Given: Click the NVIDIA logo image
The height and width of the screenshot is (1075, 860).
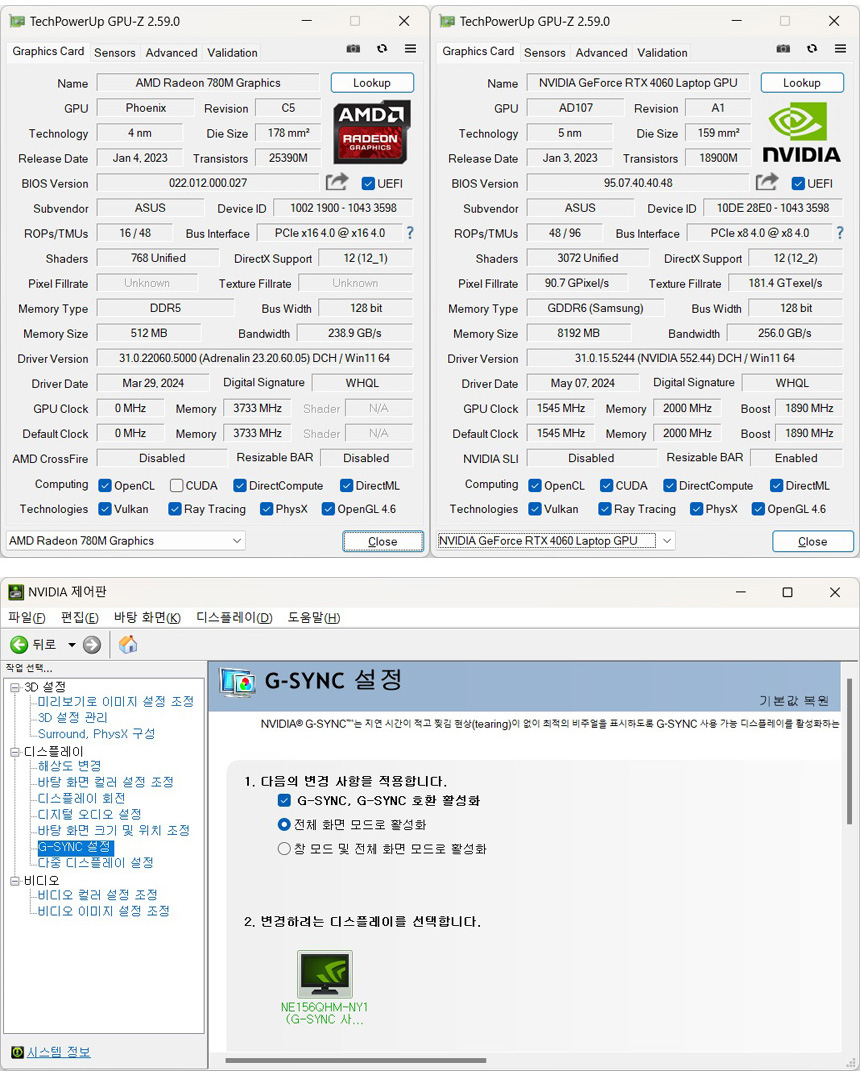Looking at the screenshot, I should click(802, 132).
